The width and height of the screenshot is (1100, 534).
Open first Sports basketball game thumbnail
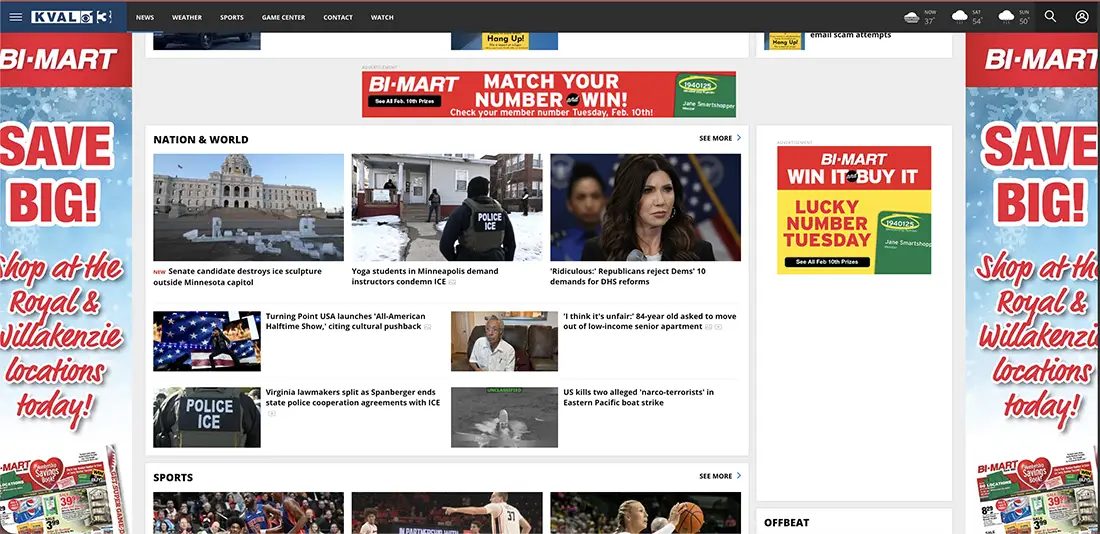(248, 513)
